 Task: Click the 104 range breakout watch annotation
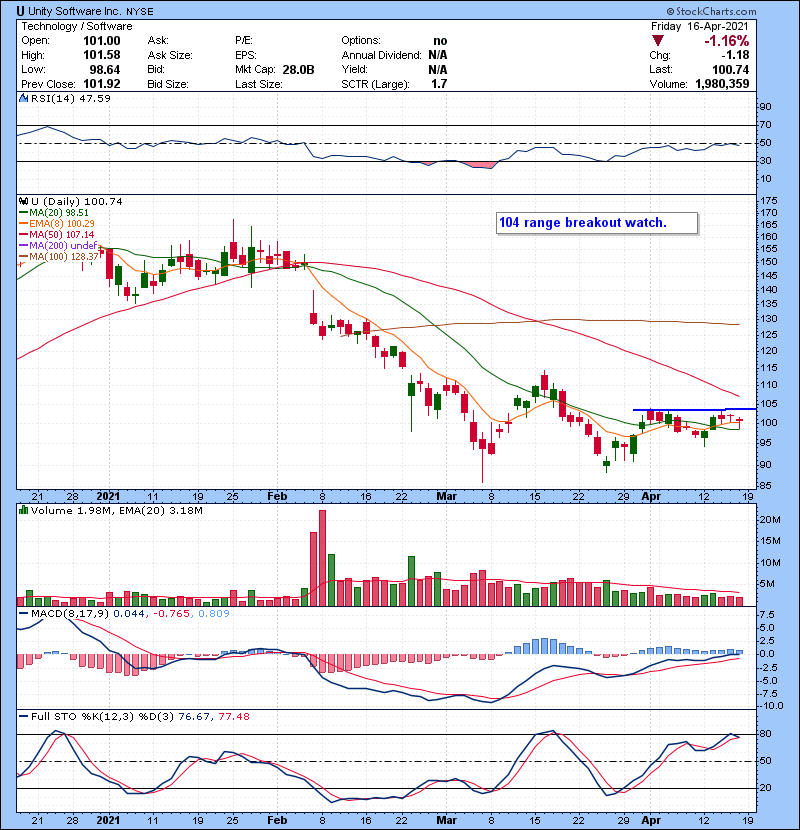597,223
